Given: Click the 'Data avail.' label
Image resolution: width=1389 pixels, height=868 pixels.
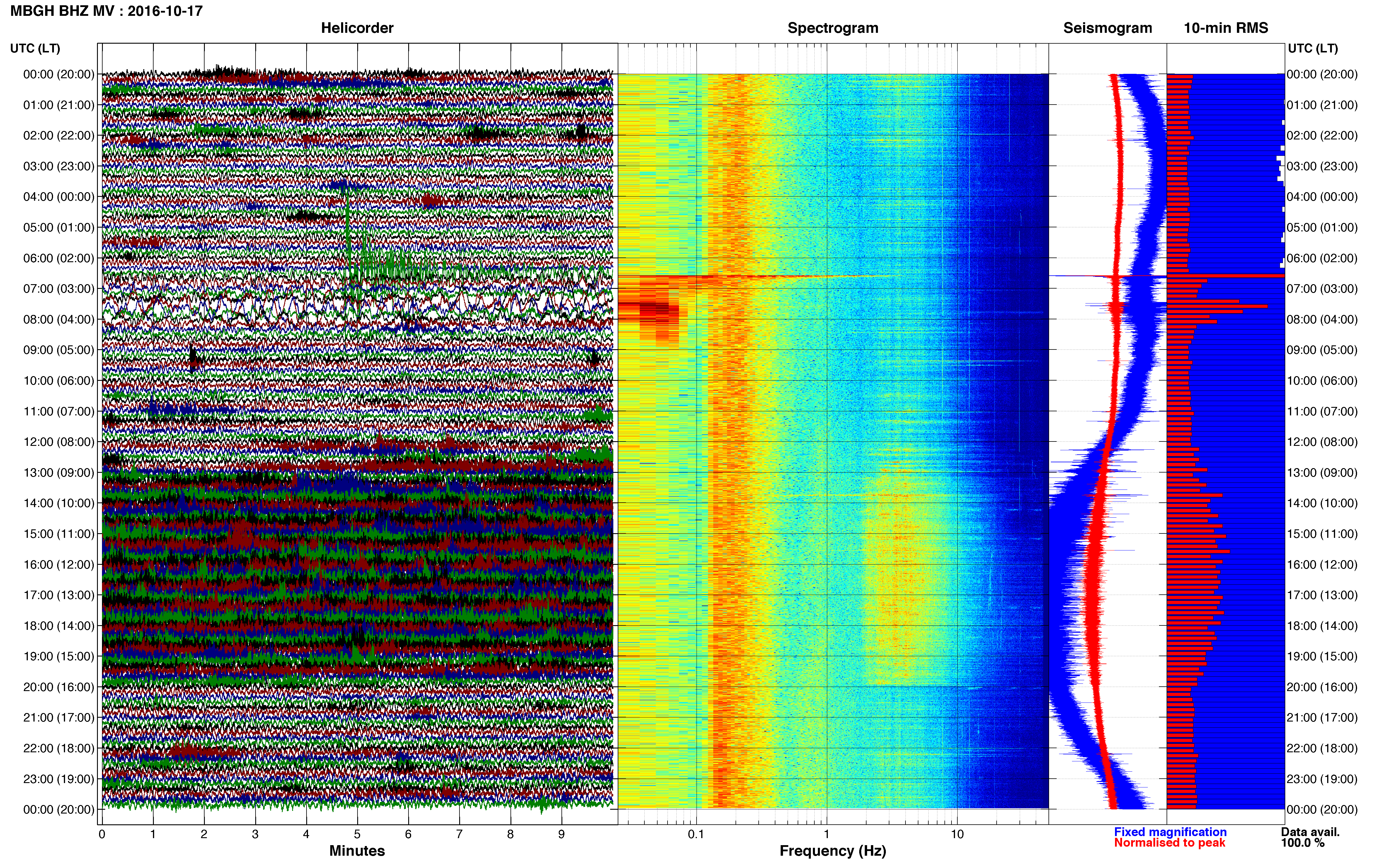Looking at the screenshot, I should (x=1310, y=832).
